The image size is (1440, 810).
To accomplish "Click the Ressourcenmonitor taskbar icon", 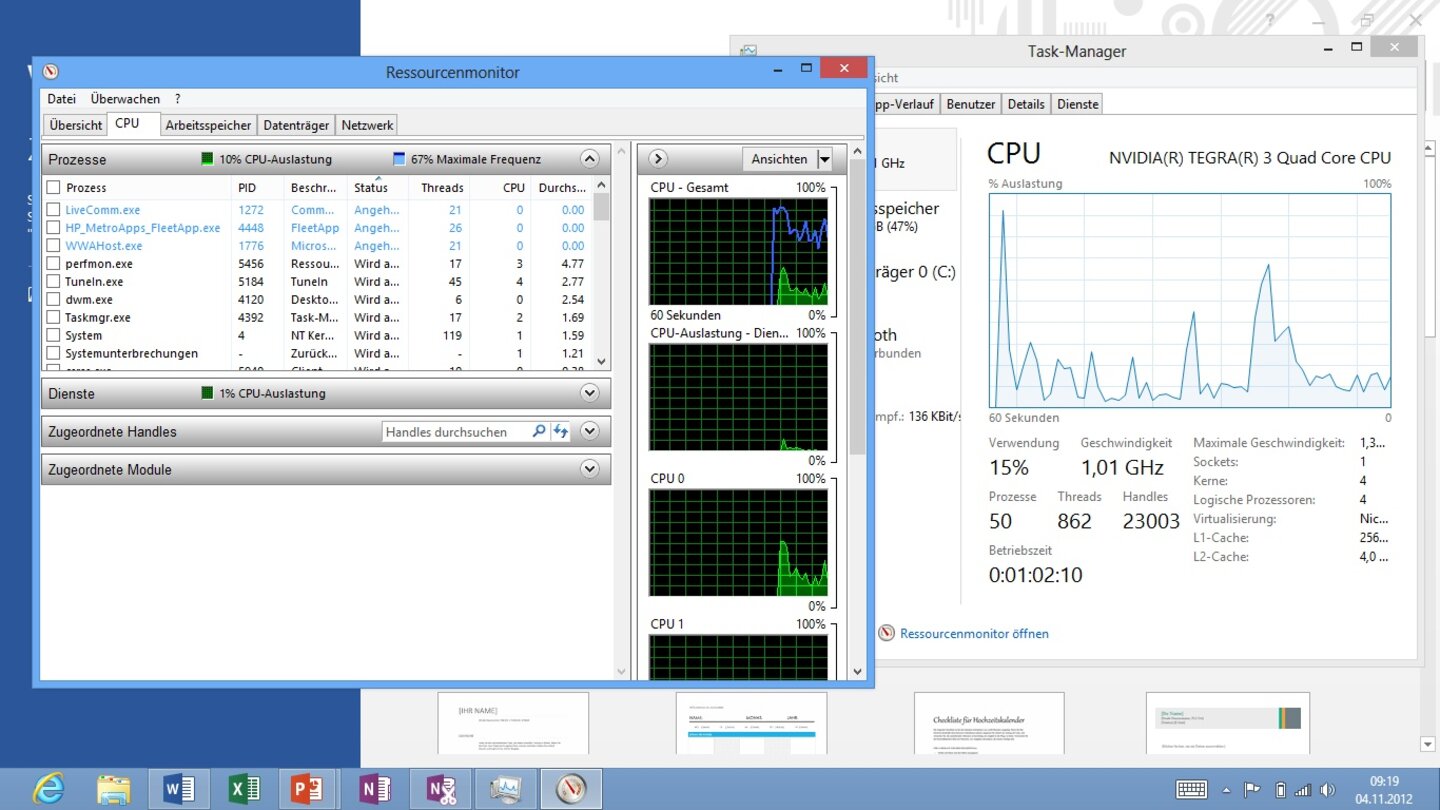I will (571, 789).
